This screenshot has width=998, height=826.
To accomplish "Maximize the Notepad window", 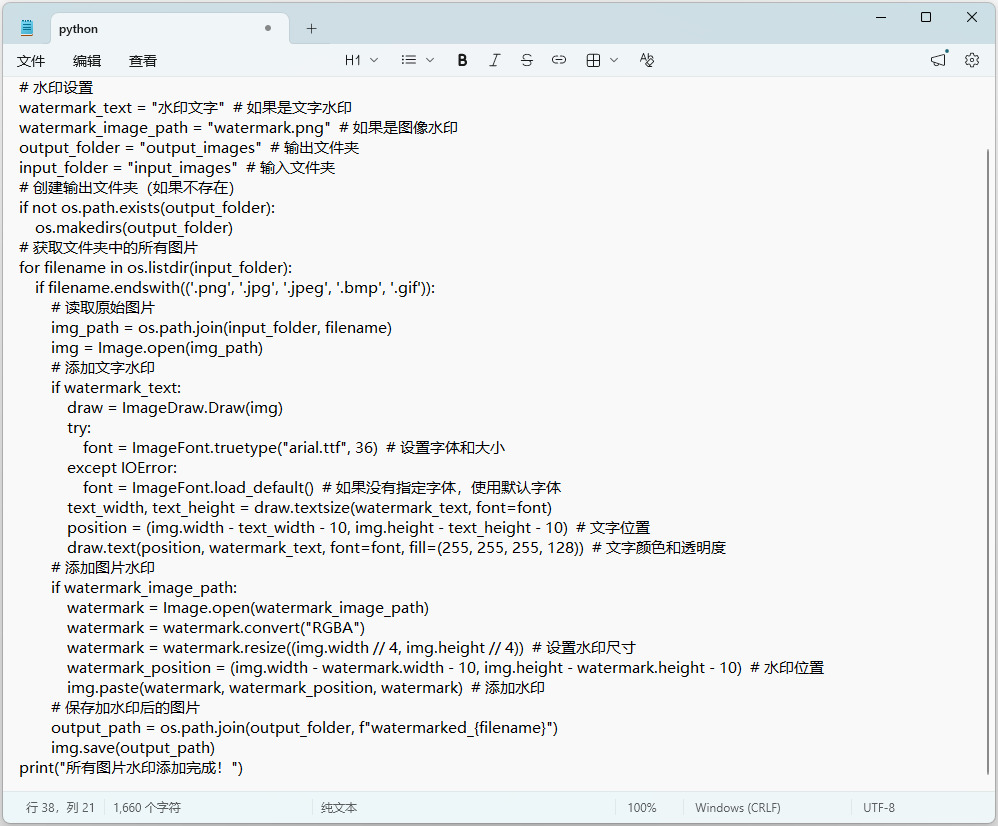I will coord(926,17).
